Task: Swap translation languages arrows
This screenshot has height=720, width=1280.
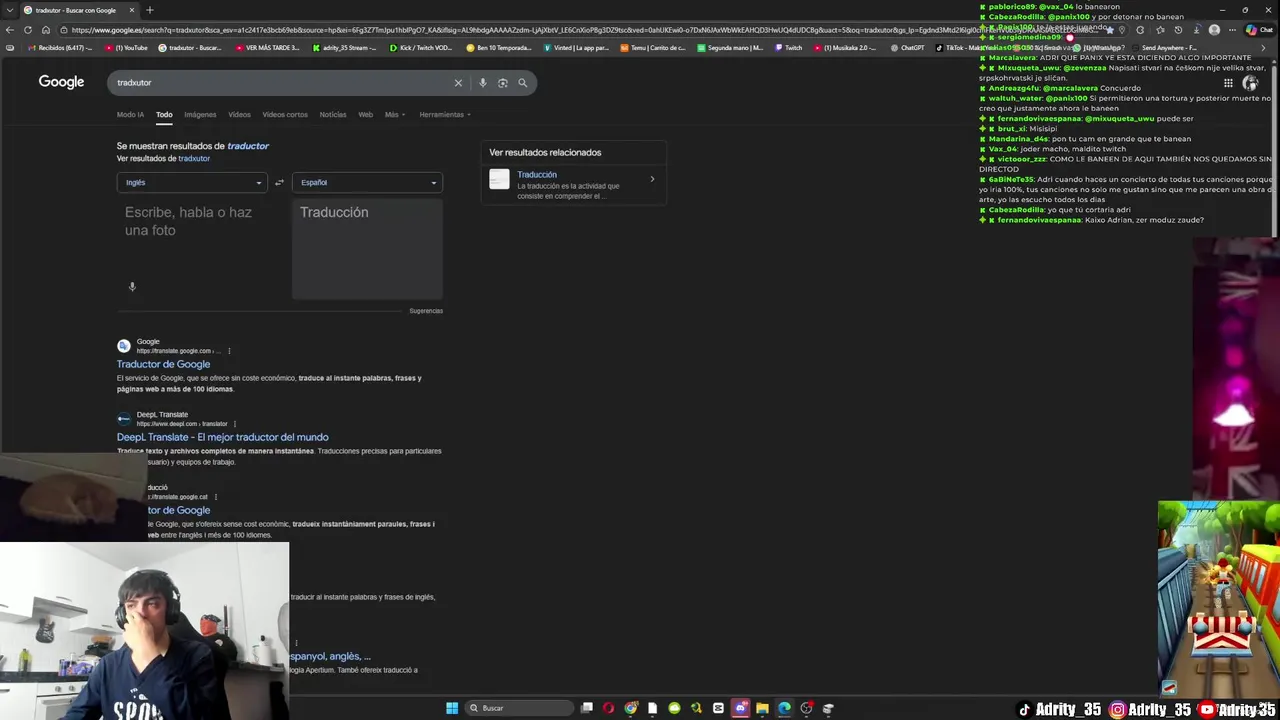Action: pos(279,182)
